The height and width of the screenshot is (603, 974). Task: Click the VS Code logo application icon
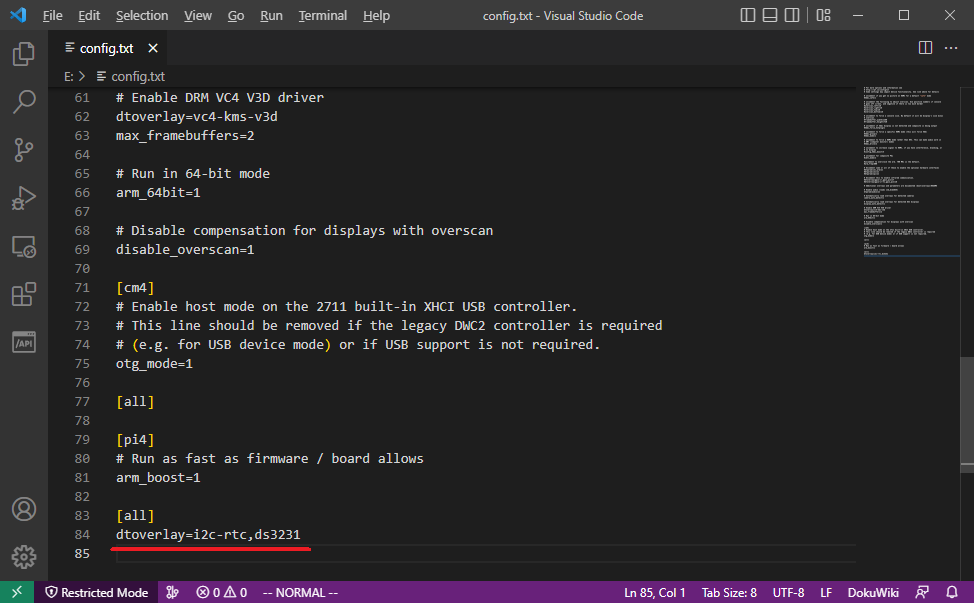18,15
